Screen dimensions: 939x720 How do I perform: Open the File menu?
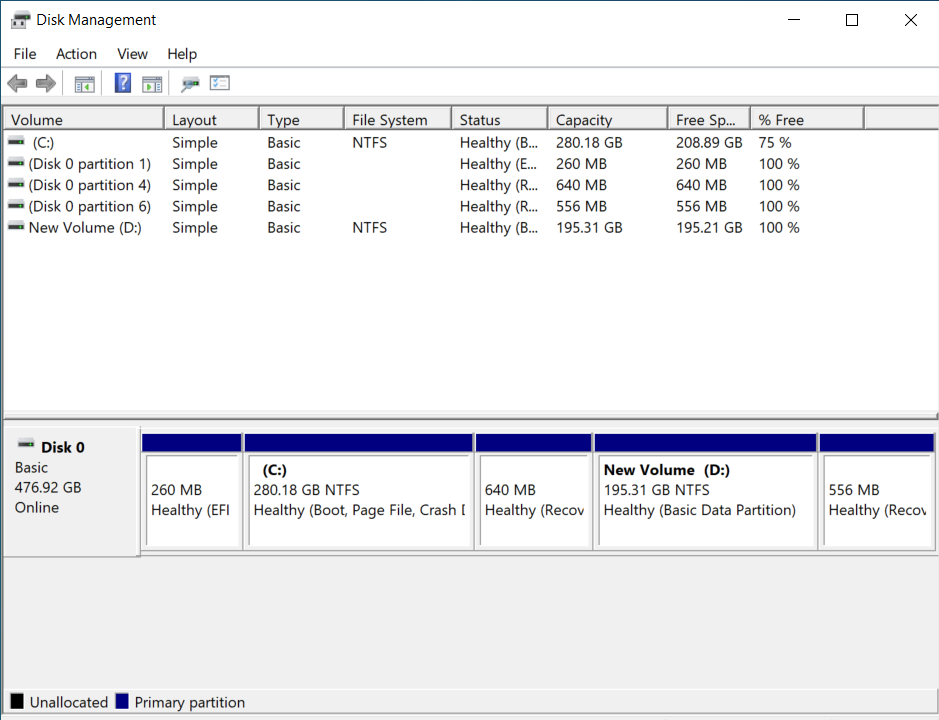point(24,54)
